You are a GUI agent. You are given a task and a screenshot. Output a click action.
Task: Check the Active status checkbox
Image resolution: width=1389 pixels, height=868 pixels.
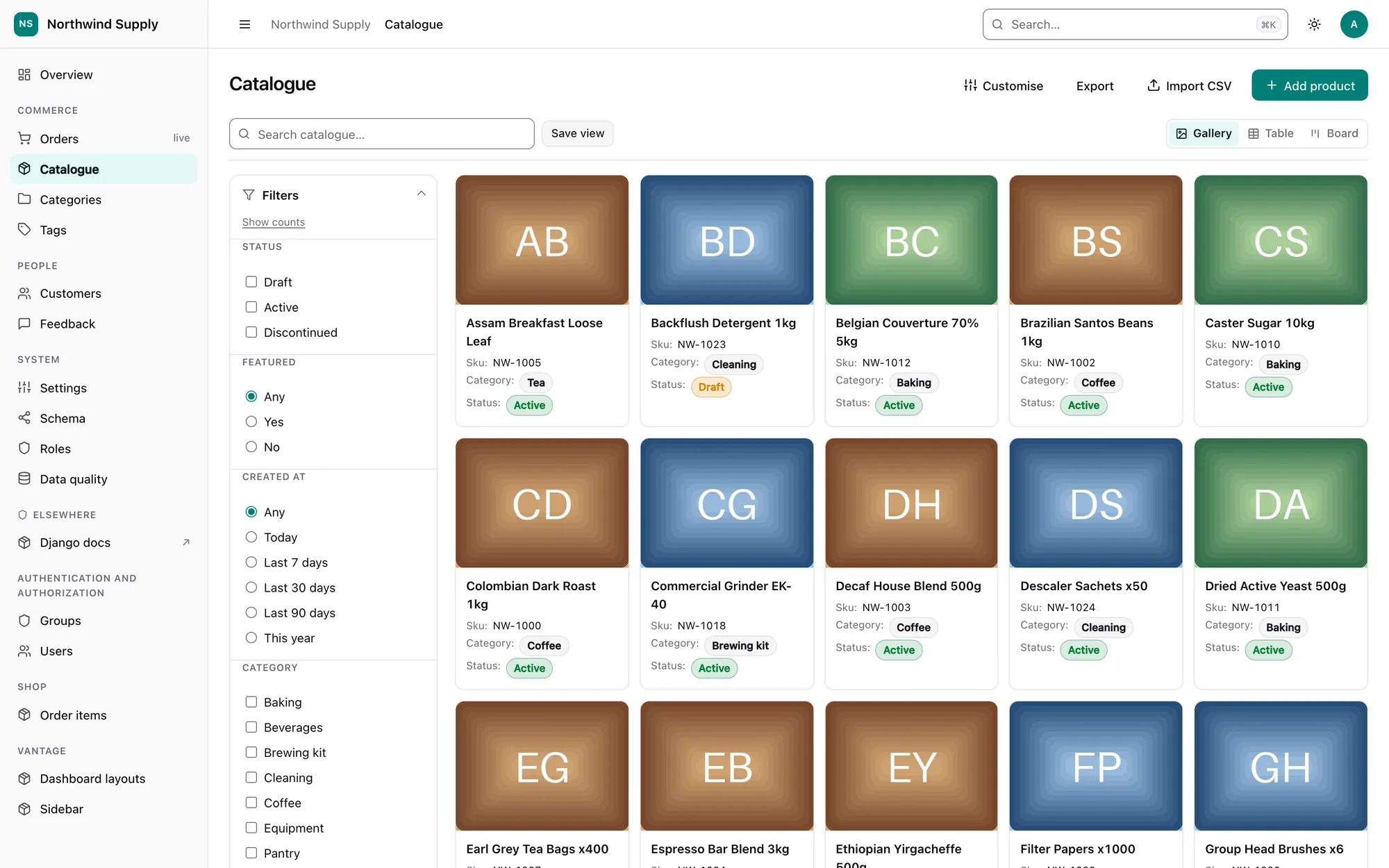pyautogui.click(x=251, y=307)
